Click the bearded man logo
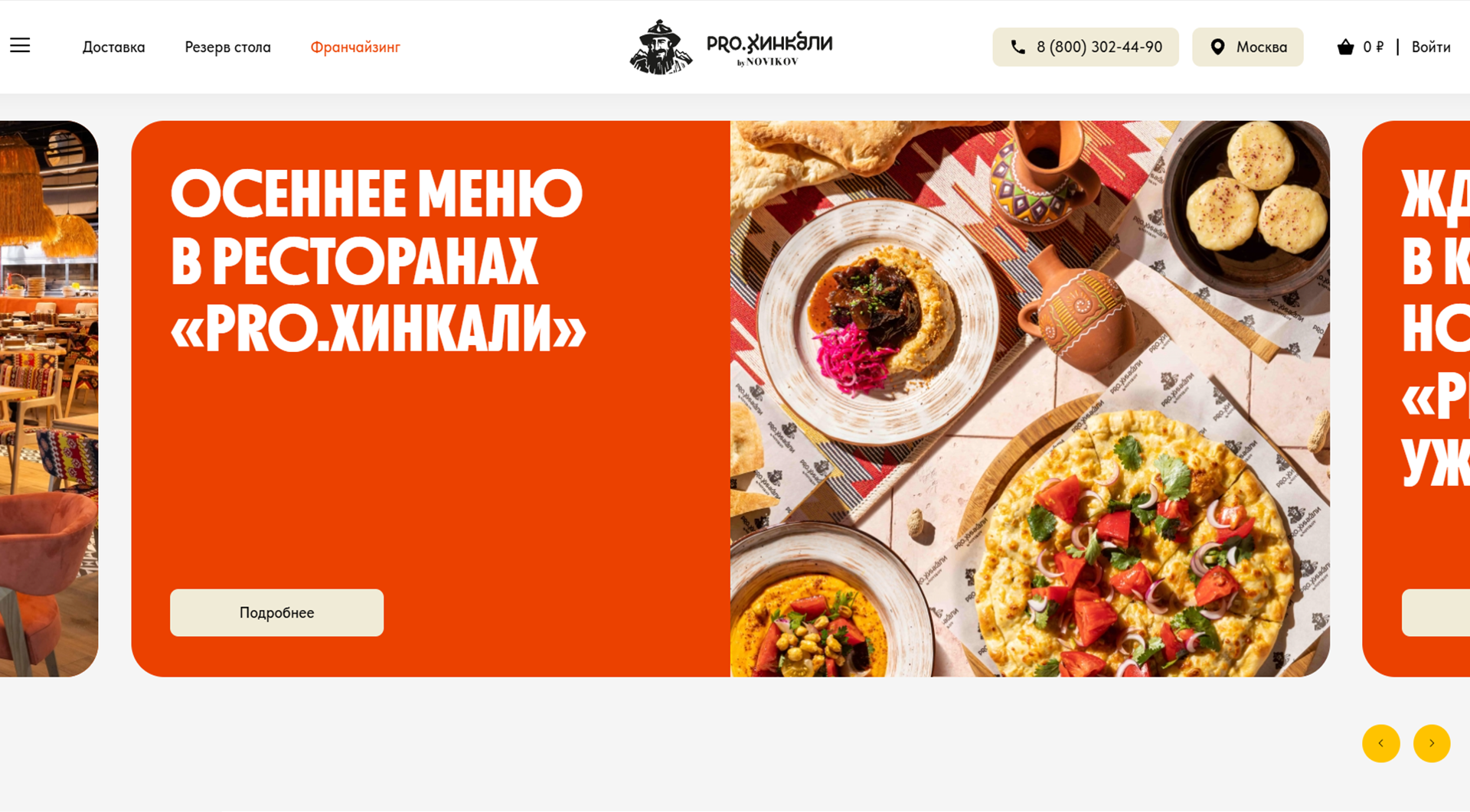Image resolution: width=1470 pixels, height=812 pixels. pyautogui.click(x=661, y=47)
